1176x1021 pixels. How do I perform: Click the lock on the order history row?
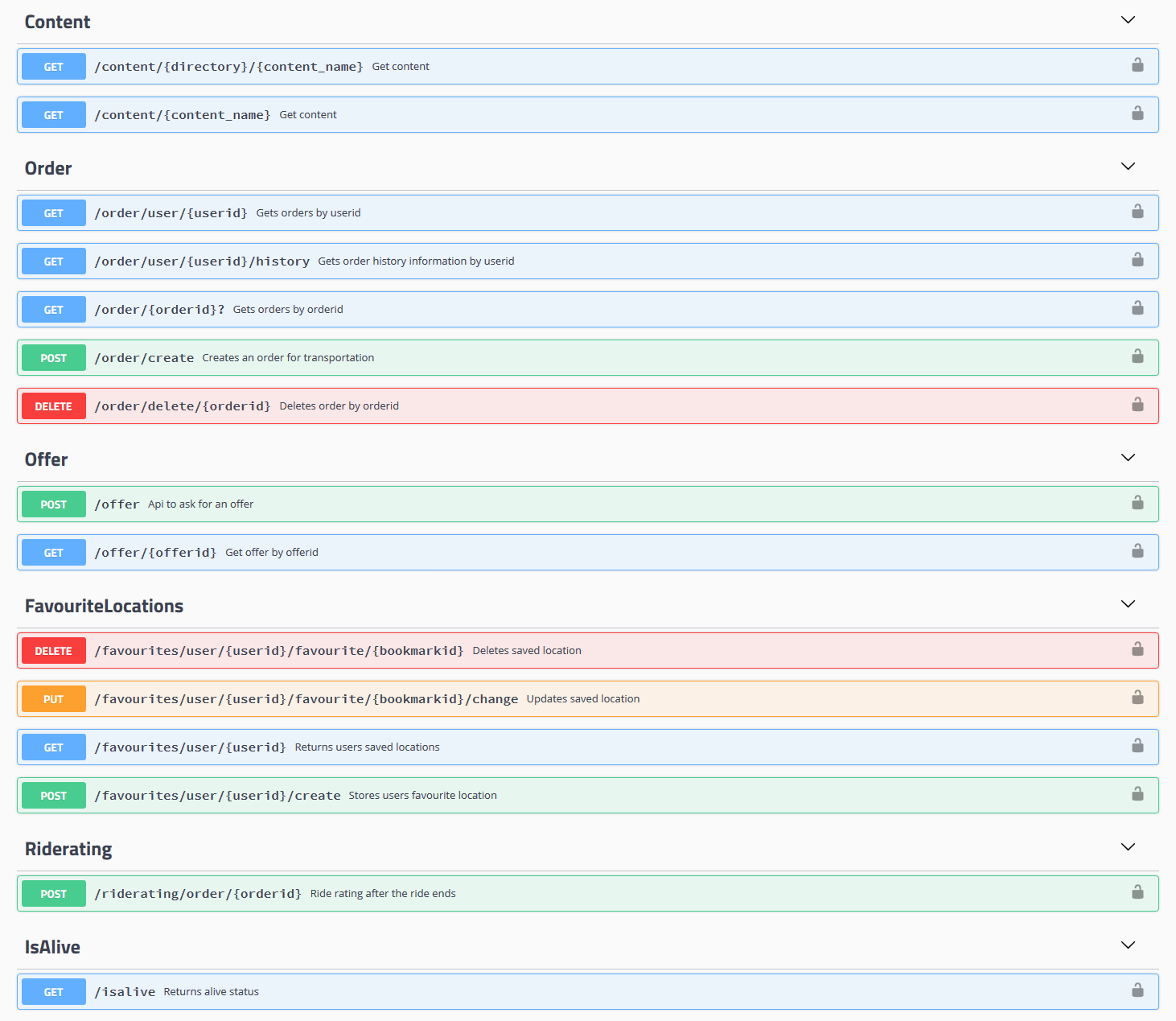point(1137,260)
